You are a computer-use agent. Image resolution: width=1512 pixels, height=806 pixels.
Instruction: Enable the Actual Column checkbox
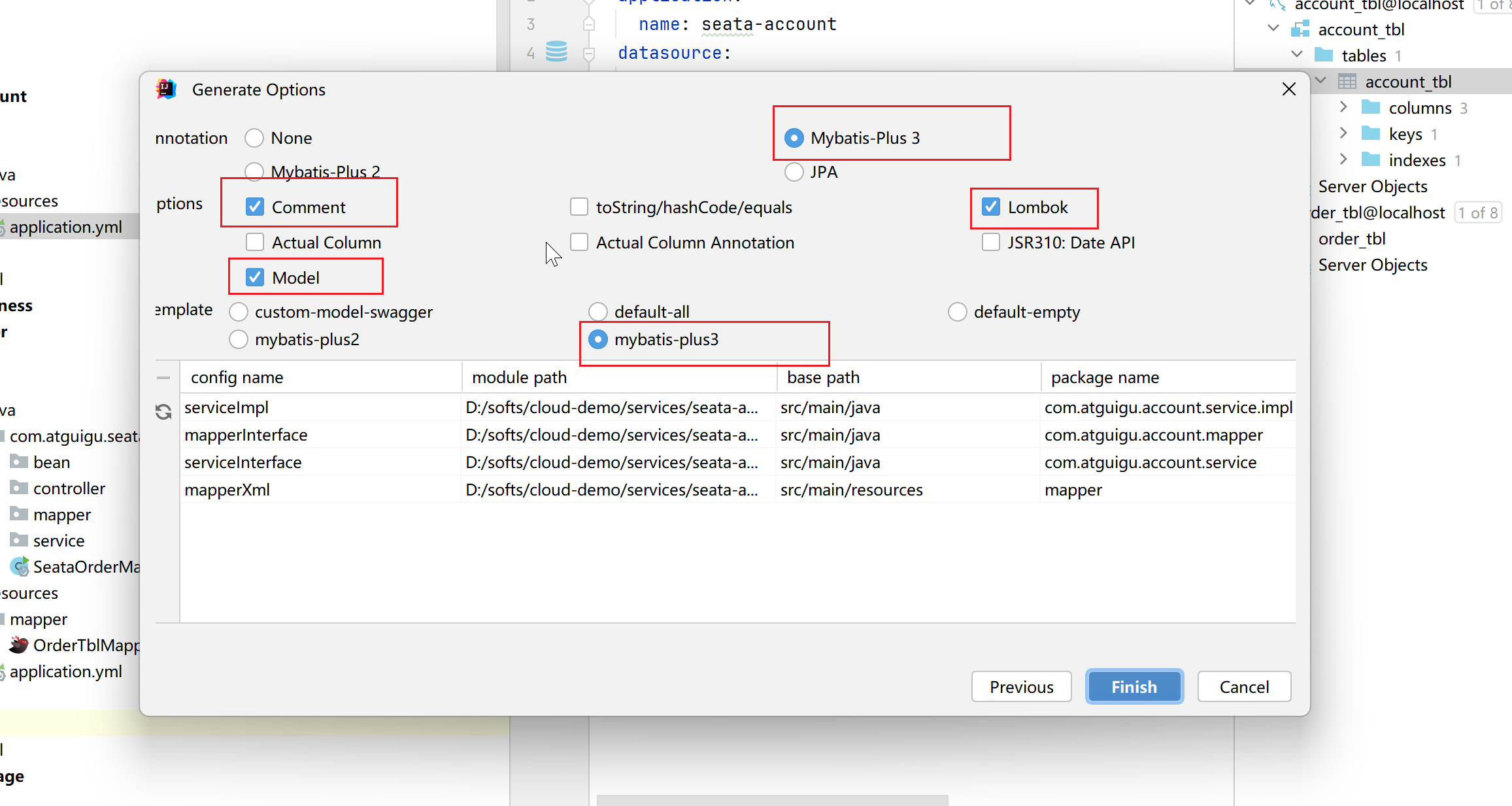pyautogui.click(x=255, y=243)
